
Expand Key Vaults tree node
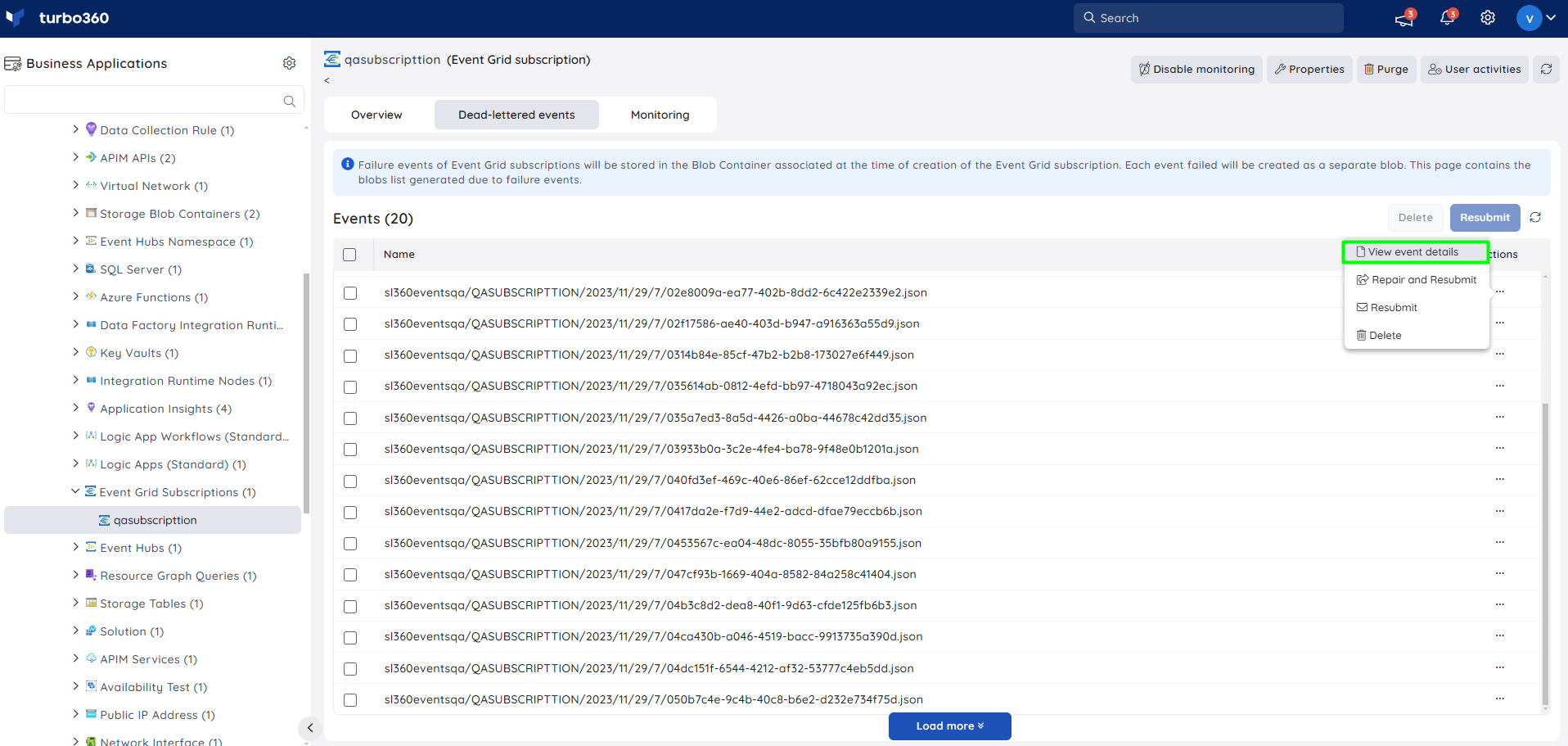coord(76,351)
